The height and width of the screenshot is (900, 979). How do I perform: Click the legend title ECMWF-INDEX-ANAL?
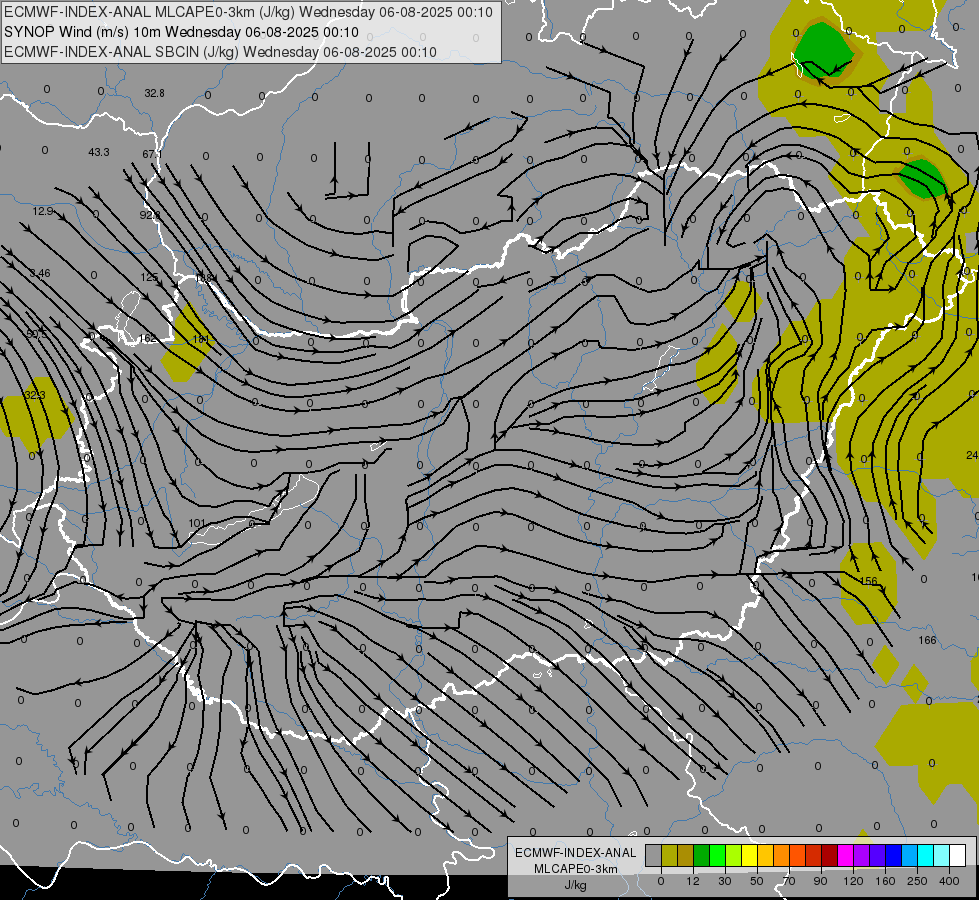(x=576, y=853)
